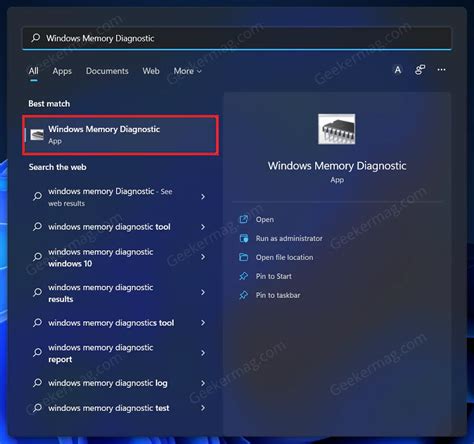
Task: Switch to the Documents tab
Action: tap(107, 71)
